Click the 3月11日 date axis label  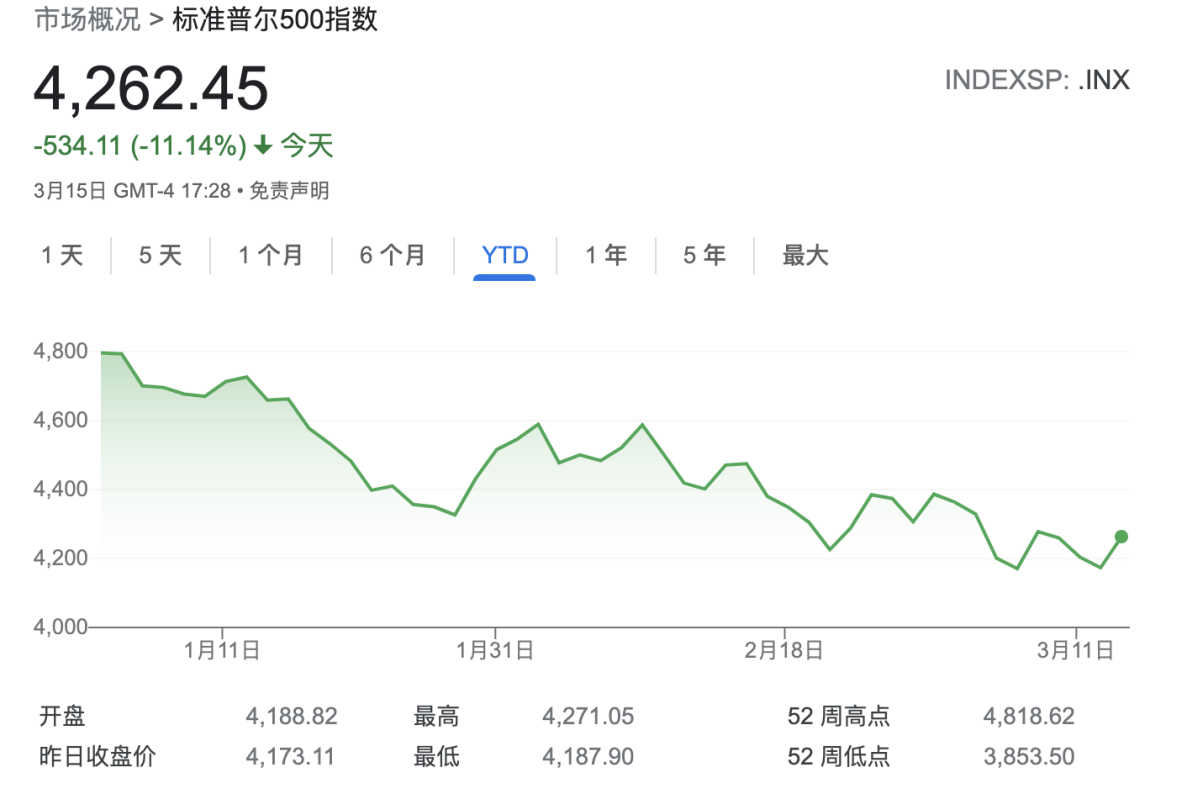coord(1075,651)
